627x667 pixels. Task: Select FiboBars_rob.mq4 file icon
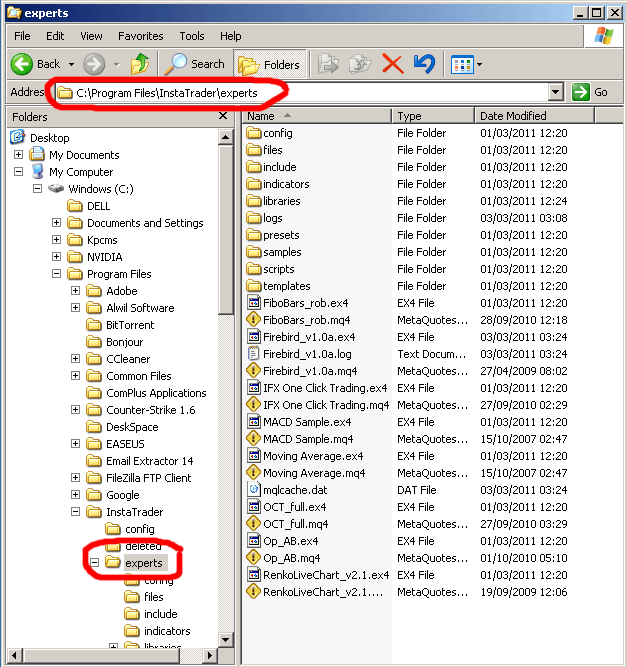pos(254,319)
